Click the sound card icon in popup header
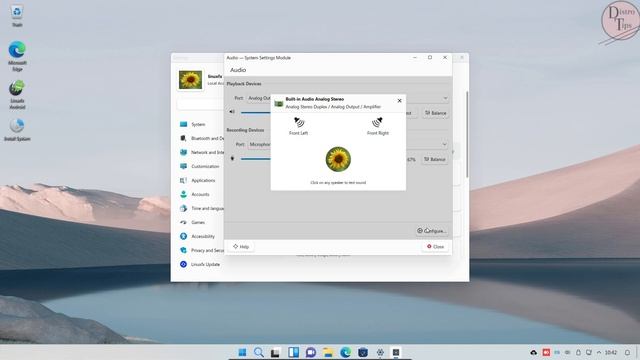 279,104
